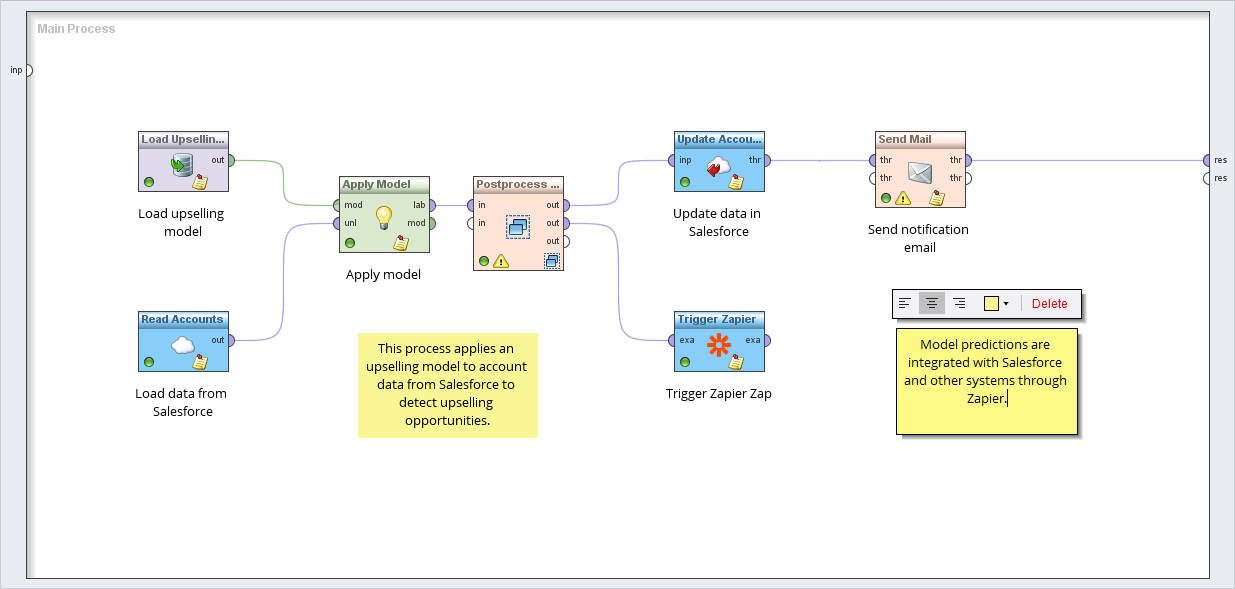Viewport: 1235px width, 589px height.
Task: Click the Postprocess subprocess icon
Action: (517, 227)
